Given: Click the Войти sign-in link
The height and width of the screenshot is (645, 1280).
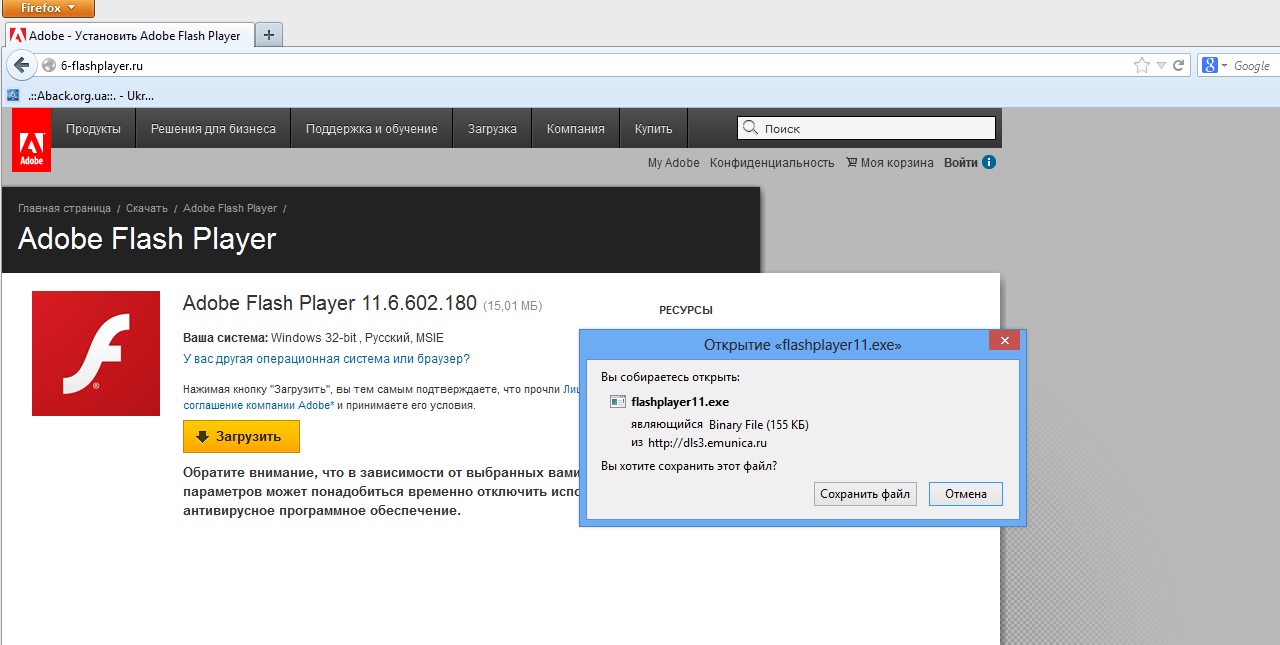Looking at the screenshot, I should pos(961,162).
